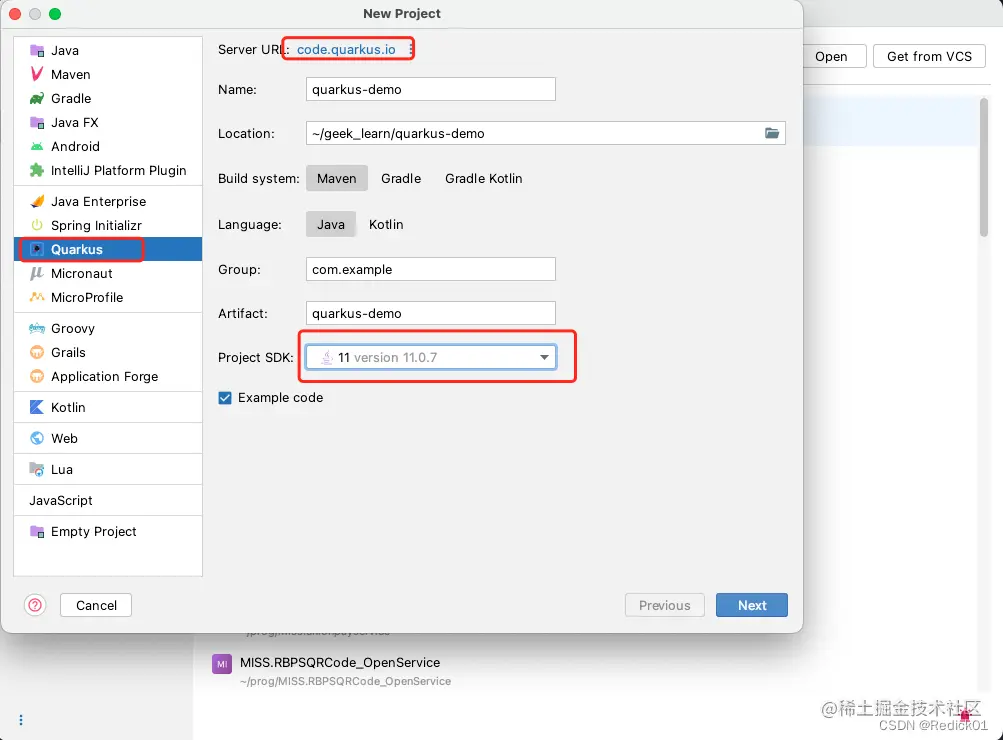Select Empty Project in the list
This screenshot has width=1003, height=740.
coord(108,531)
